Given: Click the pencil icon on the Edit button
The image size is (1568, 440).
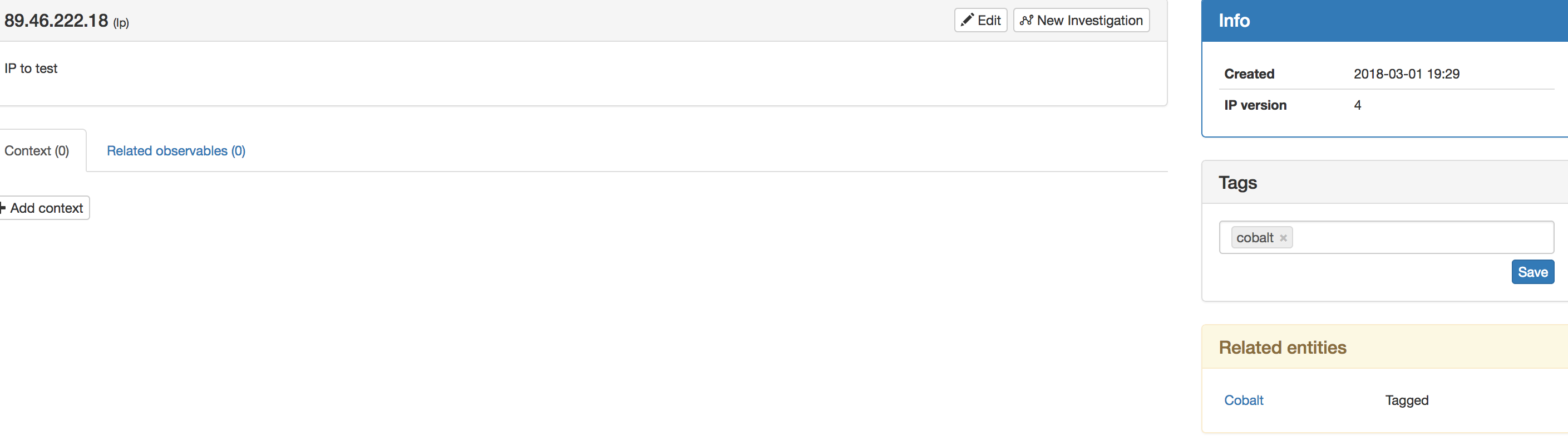Looking at the screenshot, I should coord(967,19).
